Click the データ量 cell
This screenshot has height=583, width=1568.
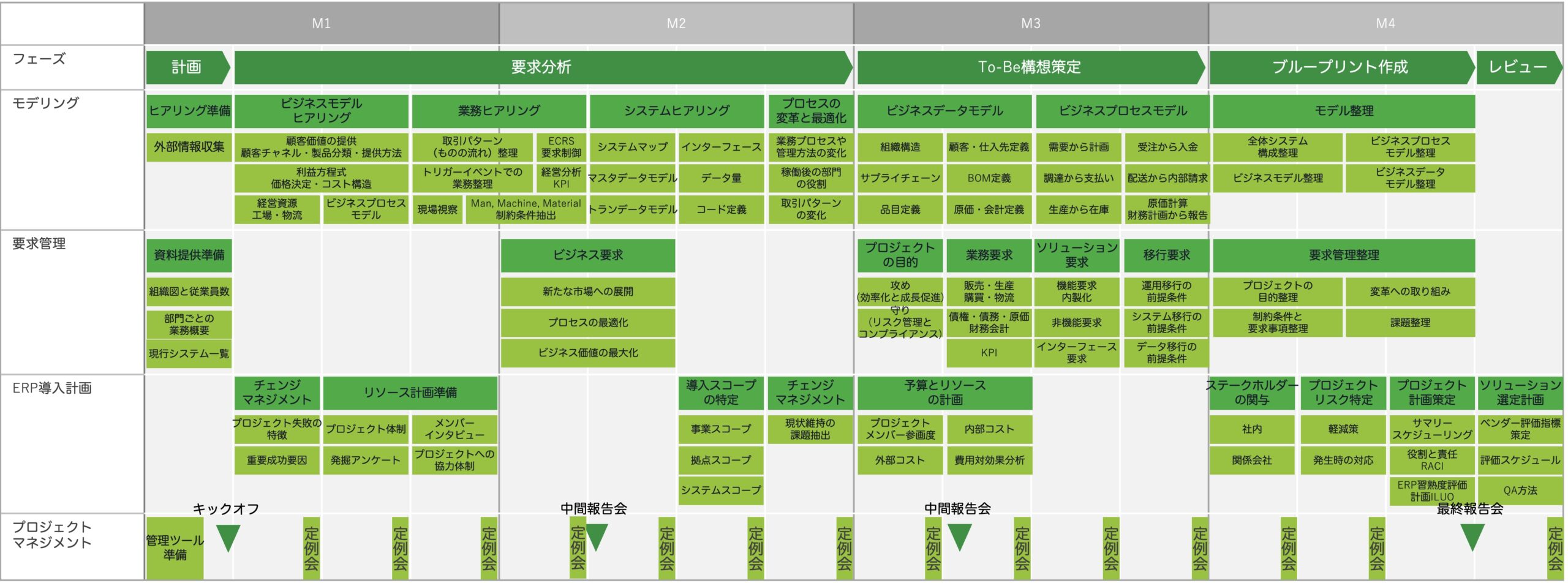tap(722, 178)
